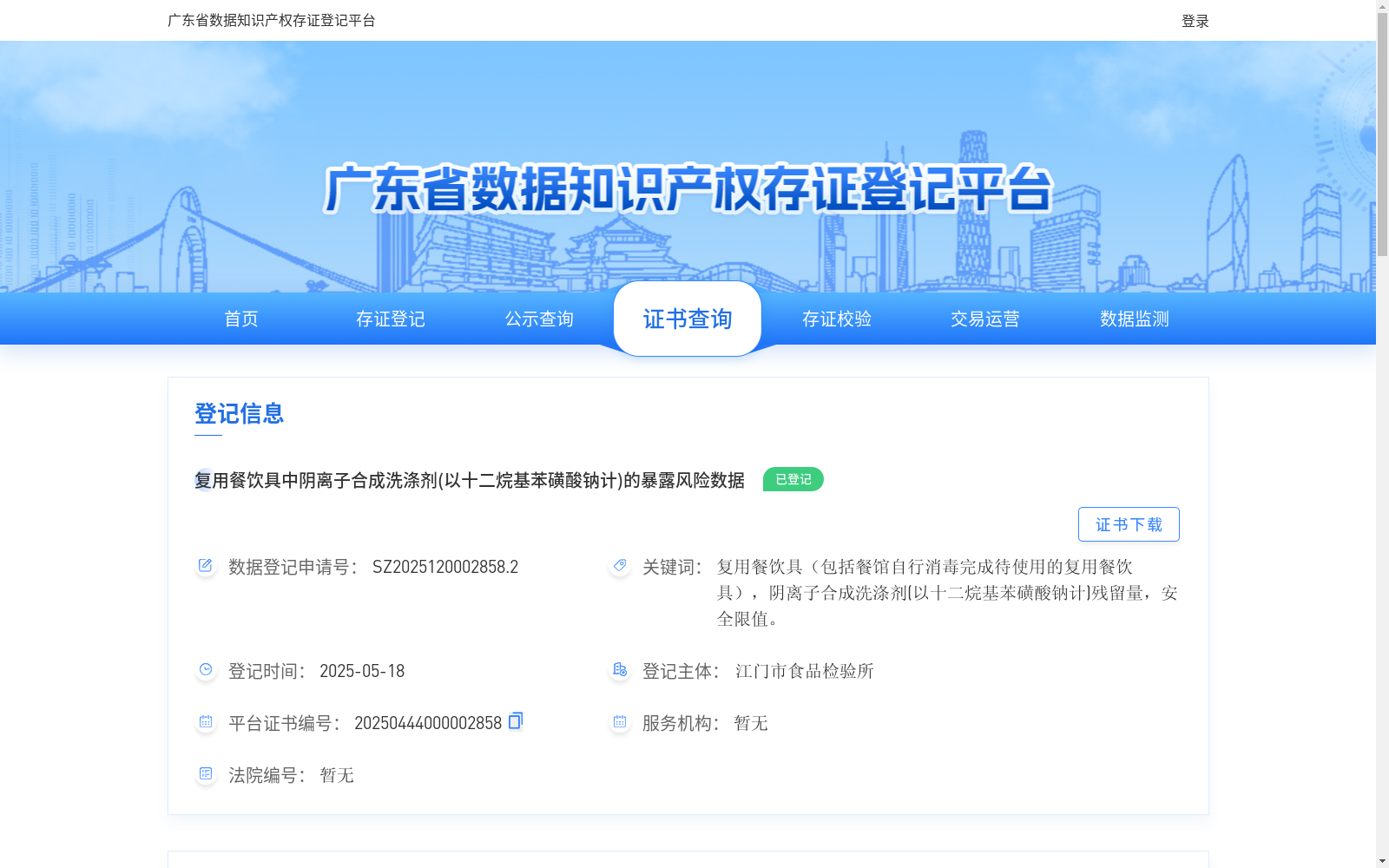Click the green 已登记 status badge
Viewport: 1389px width, 868px height.
pos(793,479)
